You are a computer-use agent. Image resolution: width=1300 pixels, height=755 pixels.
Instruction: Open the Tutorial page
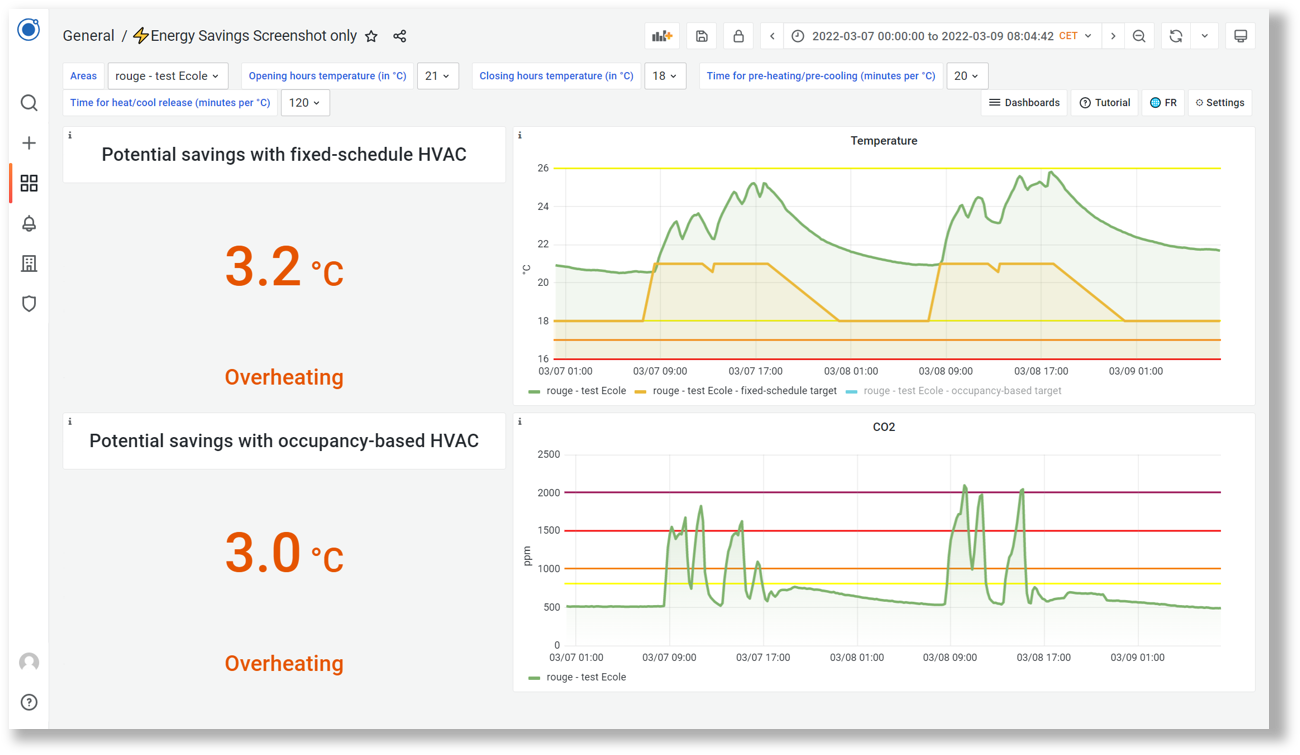1104,102
